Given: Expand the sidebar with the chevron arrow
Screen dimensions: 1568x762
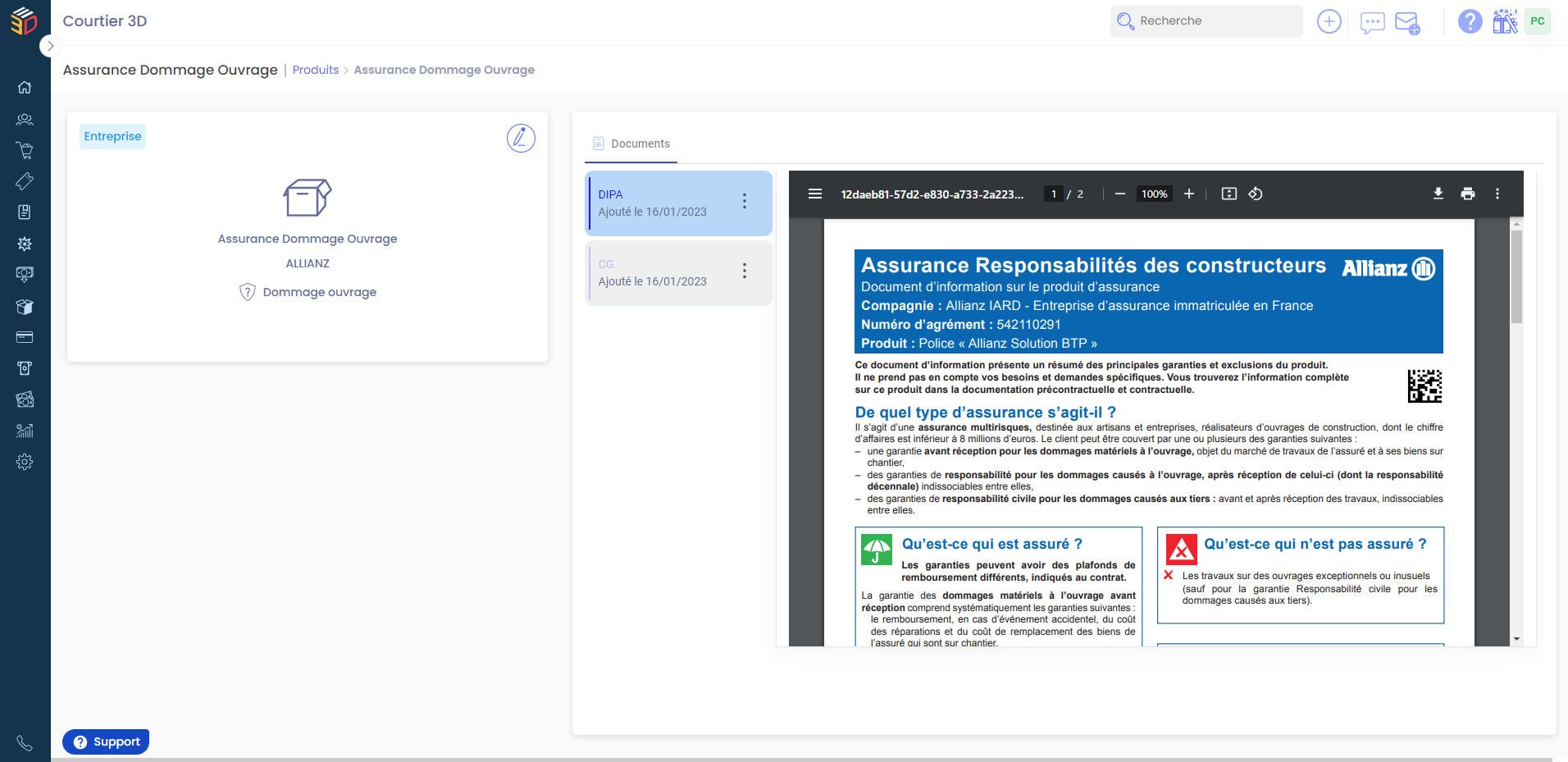Looking at the screenshot, I should (50, 46).
